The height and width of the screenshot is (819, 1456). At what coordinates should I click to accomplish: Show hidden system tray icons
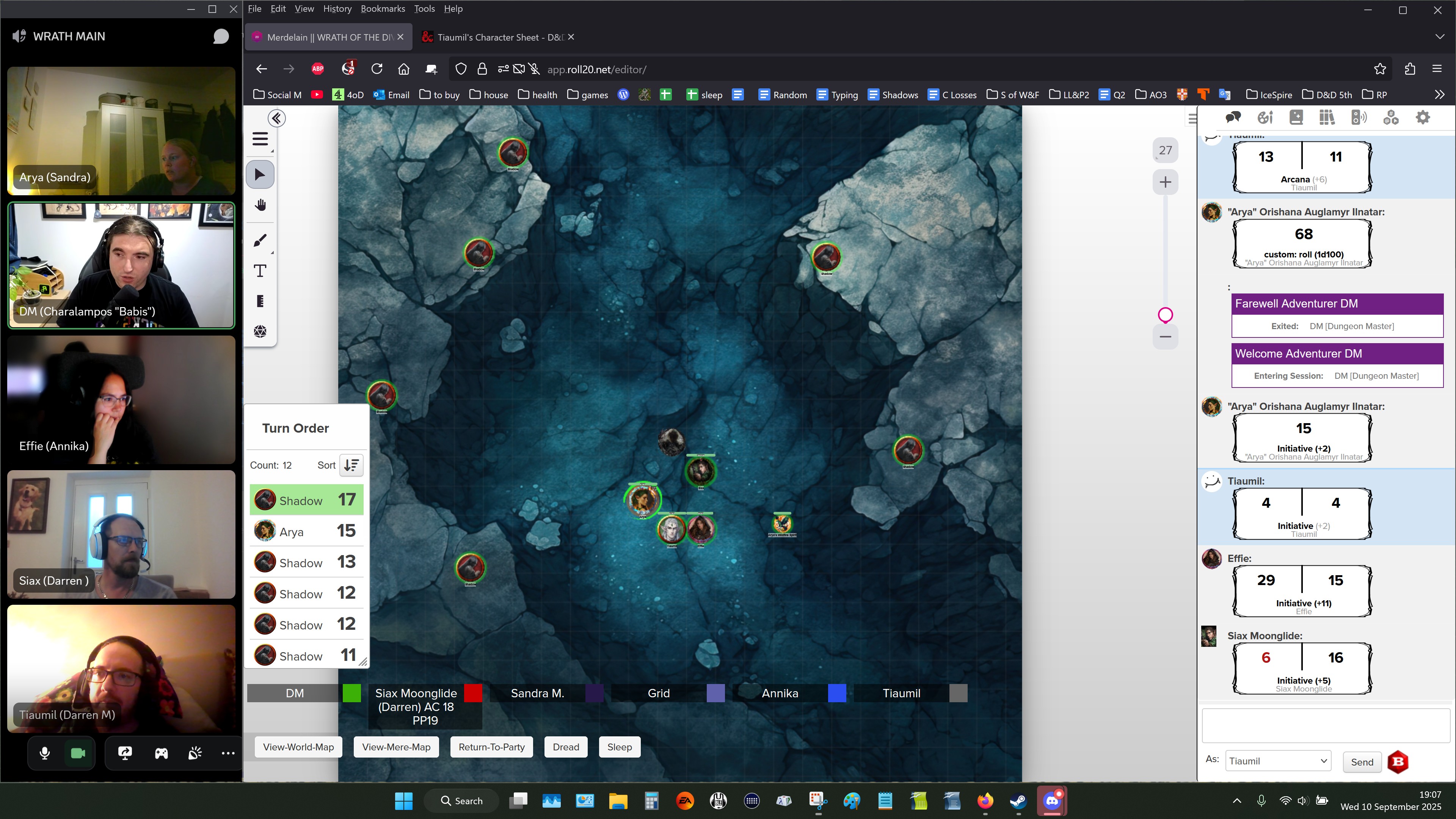coord(1237,800)
